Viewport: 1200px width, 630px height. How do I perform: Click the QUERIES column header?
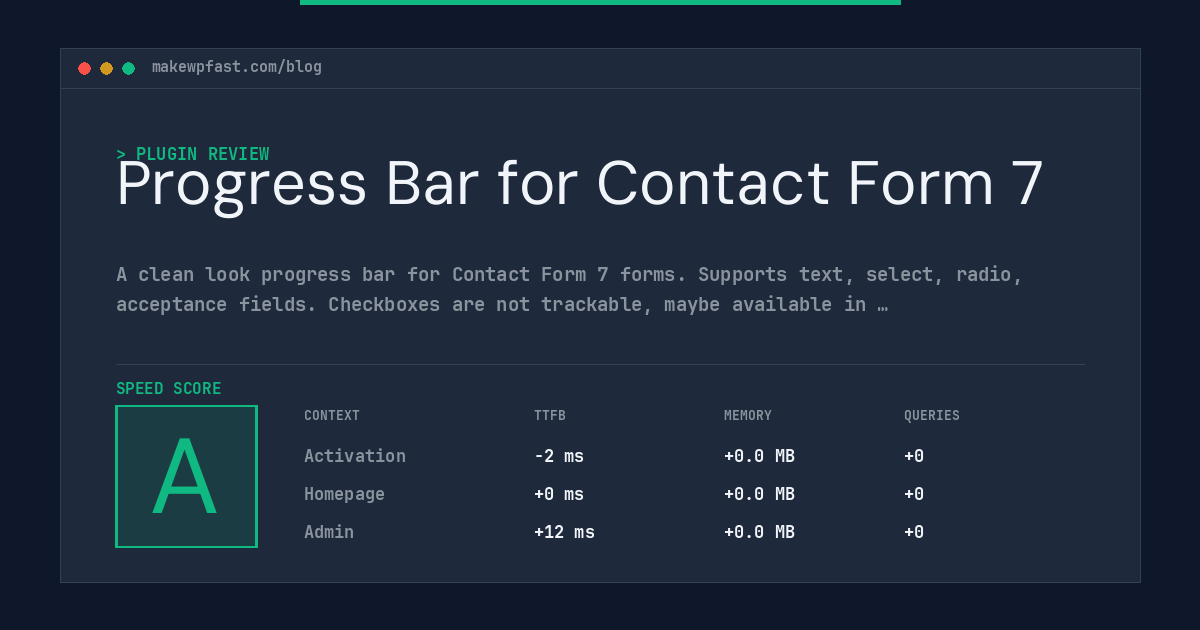[x=932, y=416]
